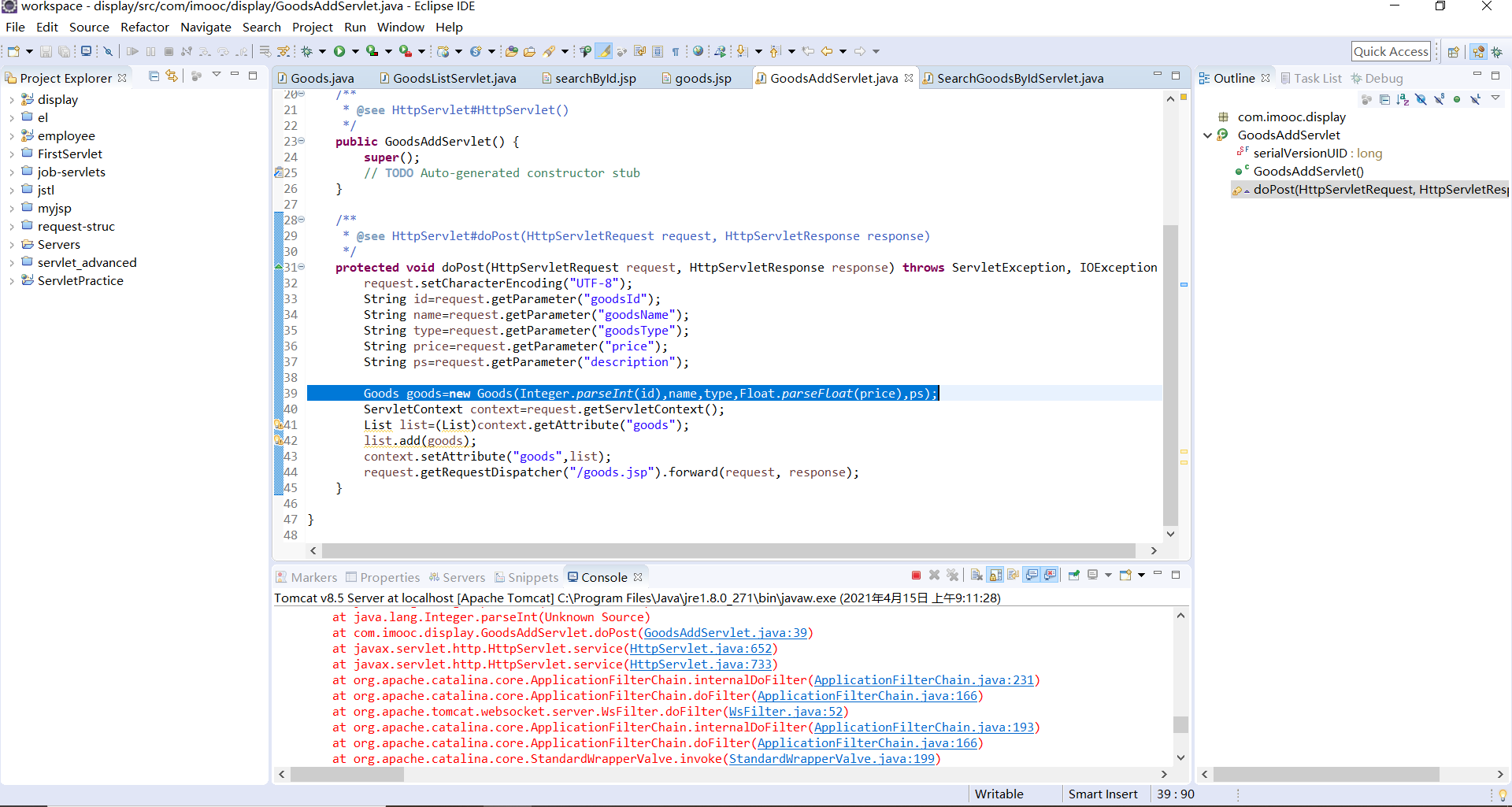1512x807 pixels.
Task: Toggle Hide Local Types in Outline
Action: pyautogui.click(x=1475, y=99)
